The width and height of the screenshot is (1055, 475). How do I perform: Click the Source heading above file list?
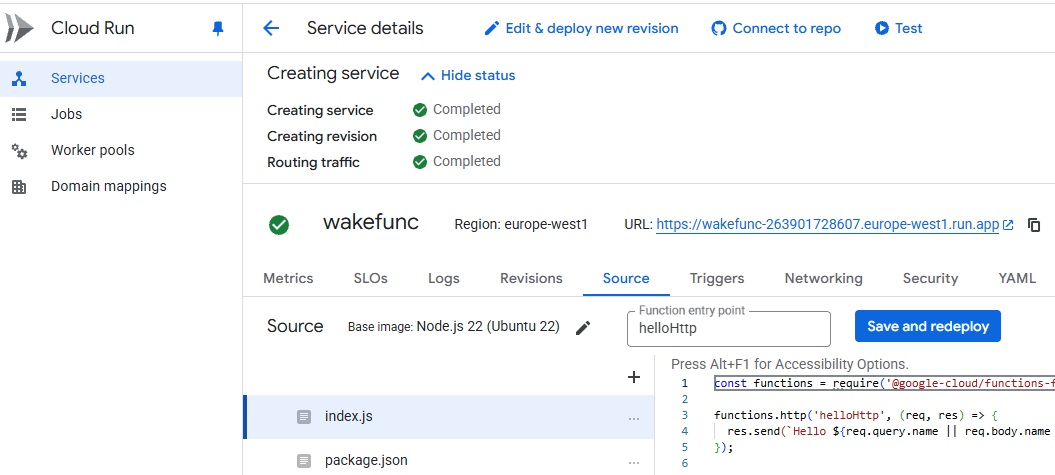295,326
